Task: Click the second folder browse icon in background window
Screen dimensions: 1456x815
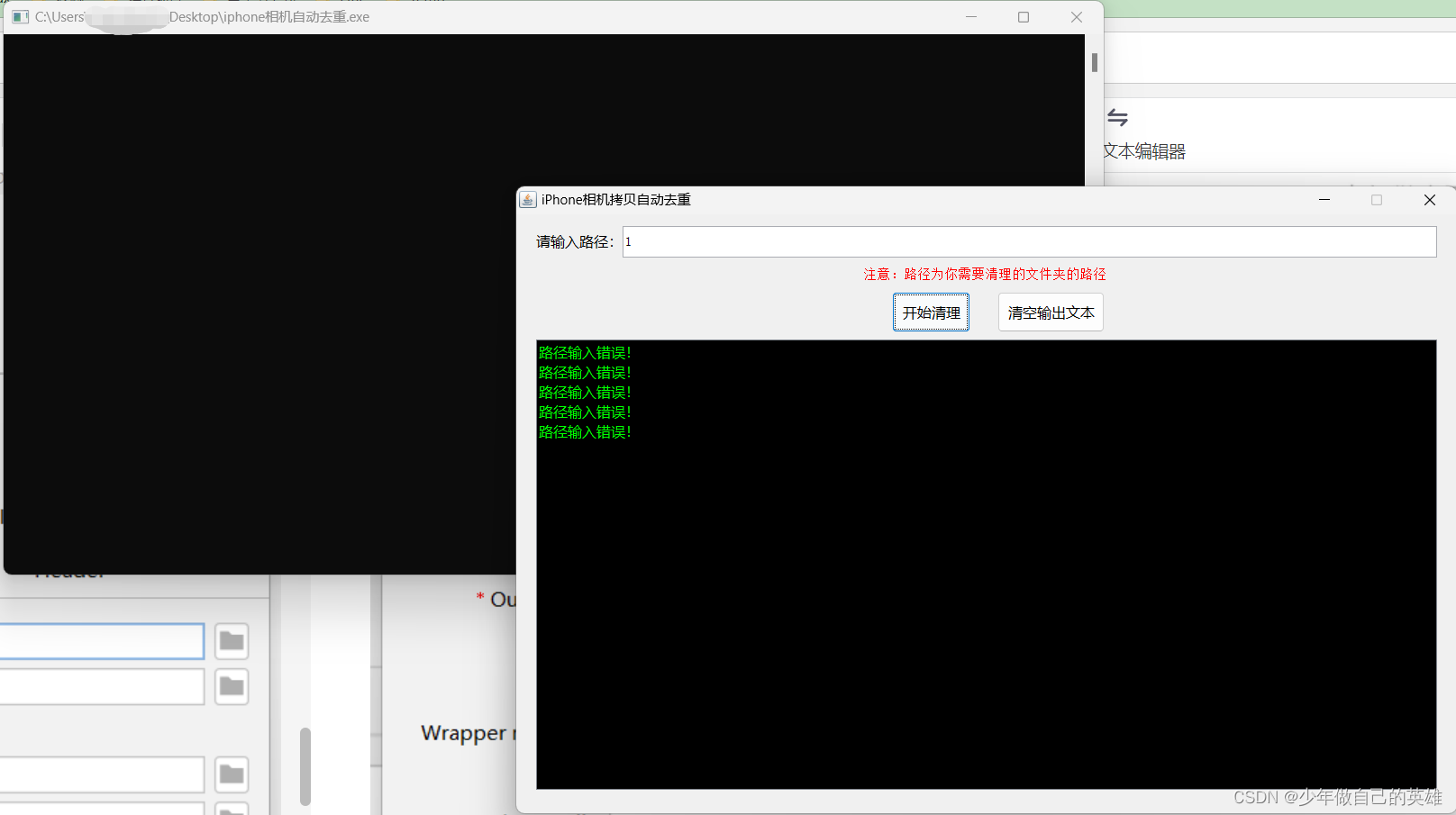Action: point(232,687)
